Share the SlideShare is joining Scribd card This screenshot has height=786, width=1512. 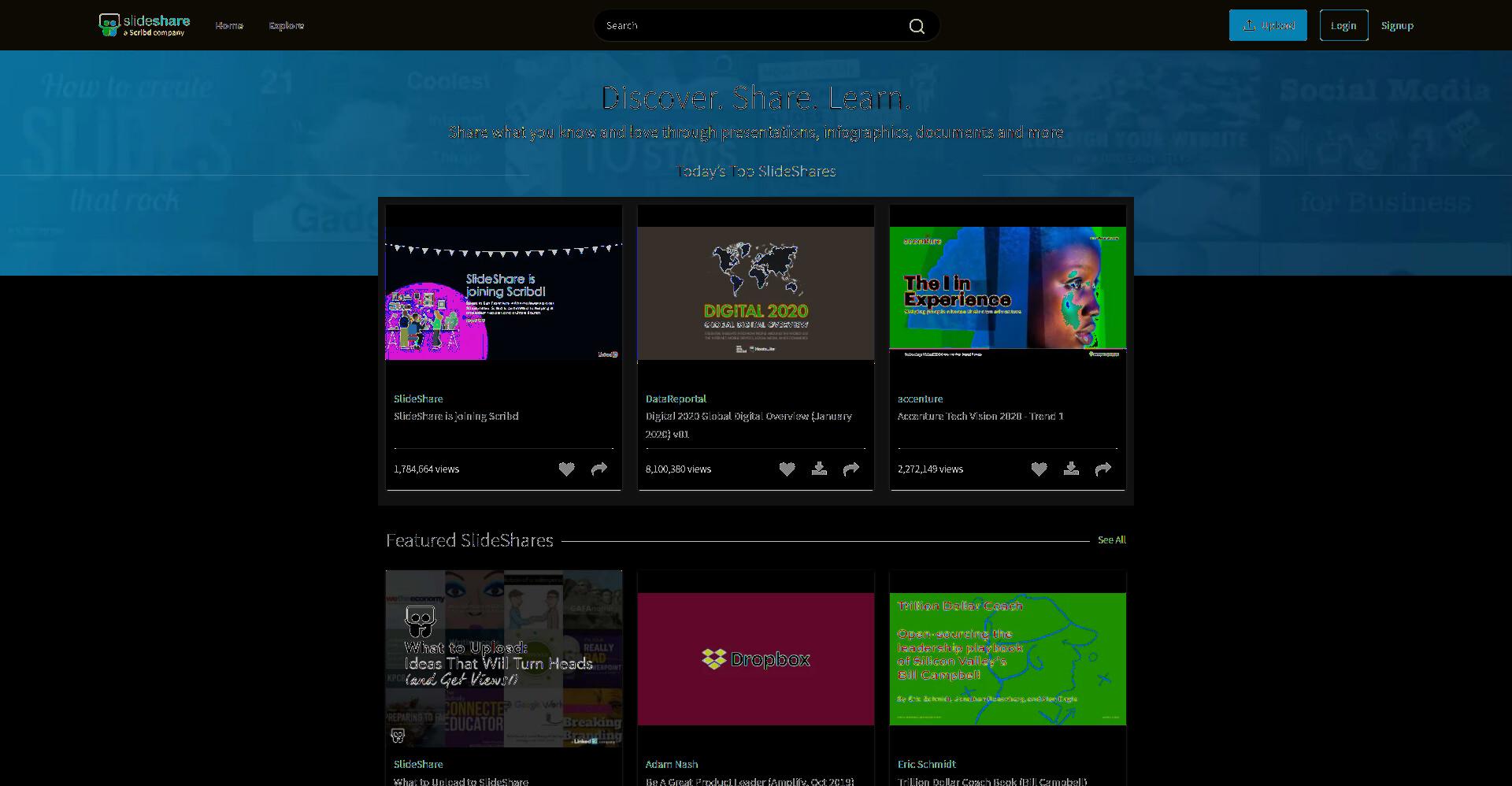coord(599,469)
